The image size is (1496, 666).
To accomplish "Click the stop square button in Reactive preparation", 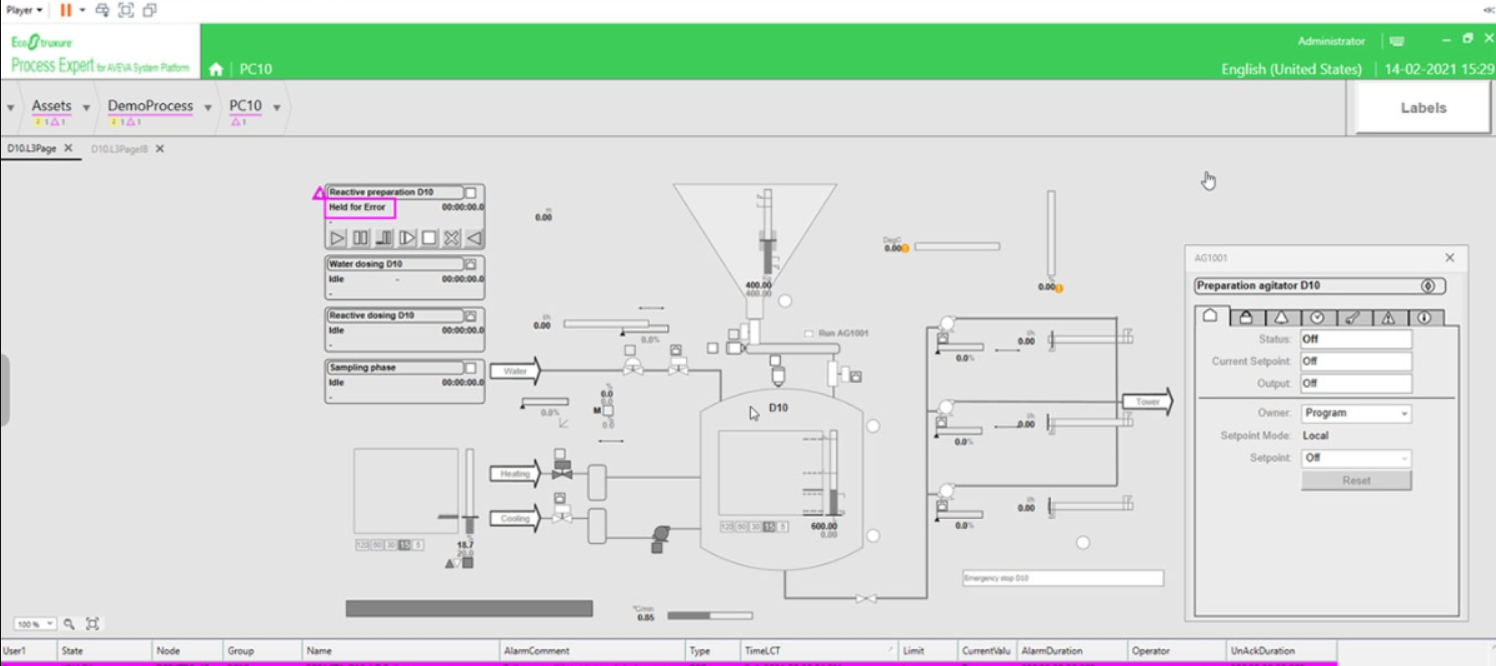I will [x=429, y=238].
